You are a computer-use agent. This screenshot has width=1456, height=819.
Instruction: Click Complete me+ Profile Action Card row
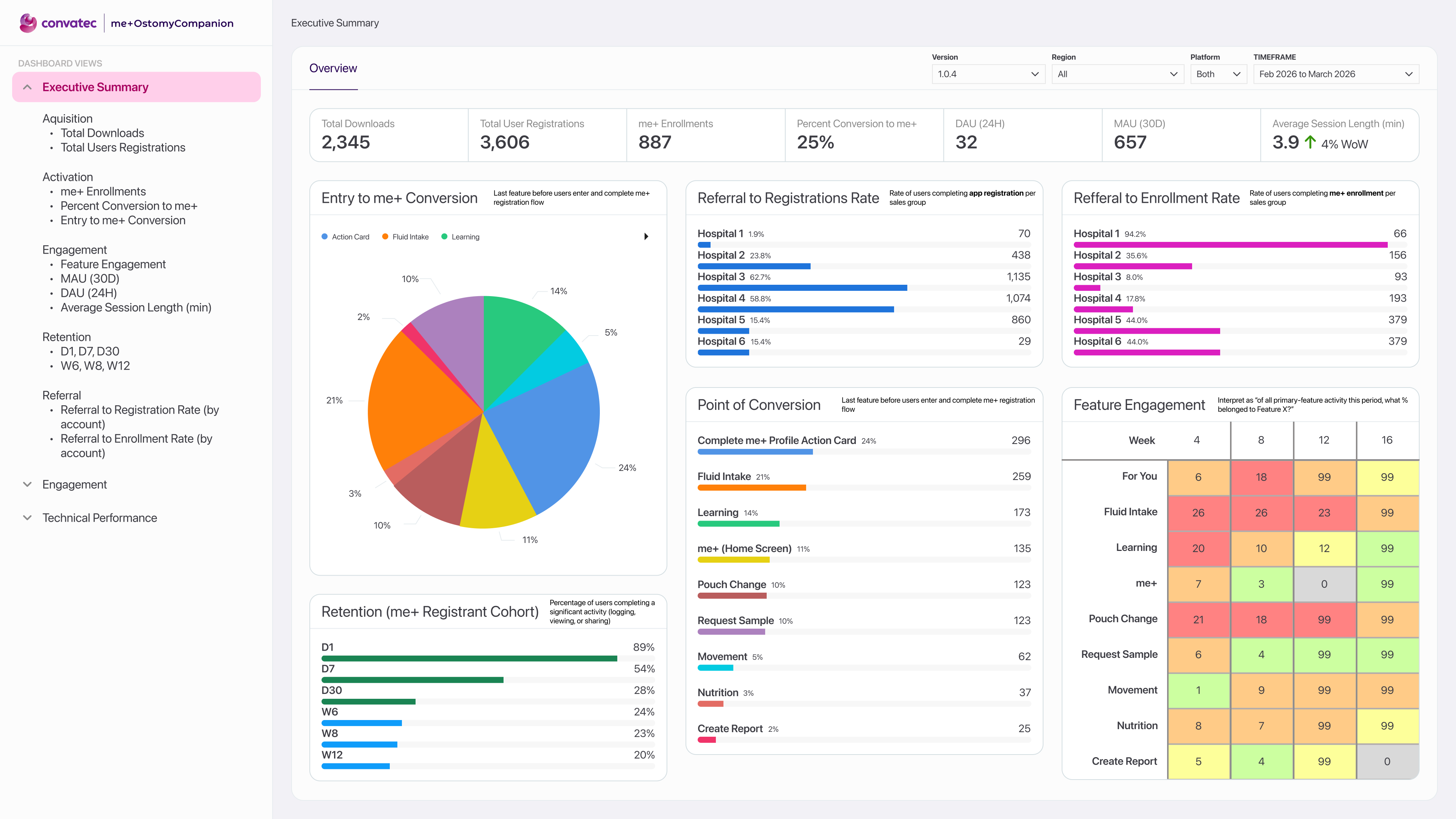click(864, 444)
